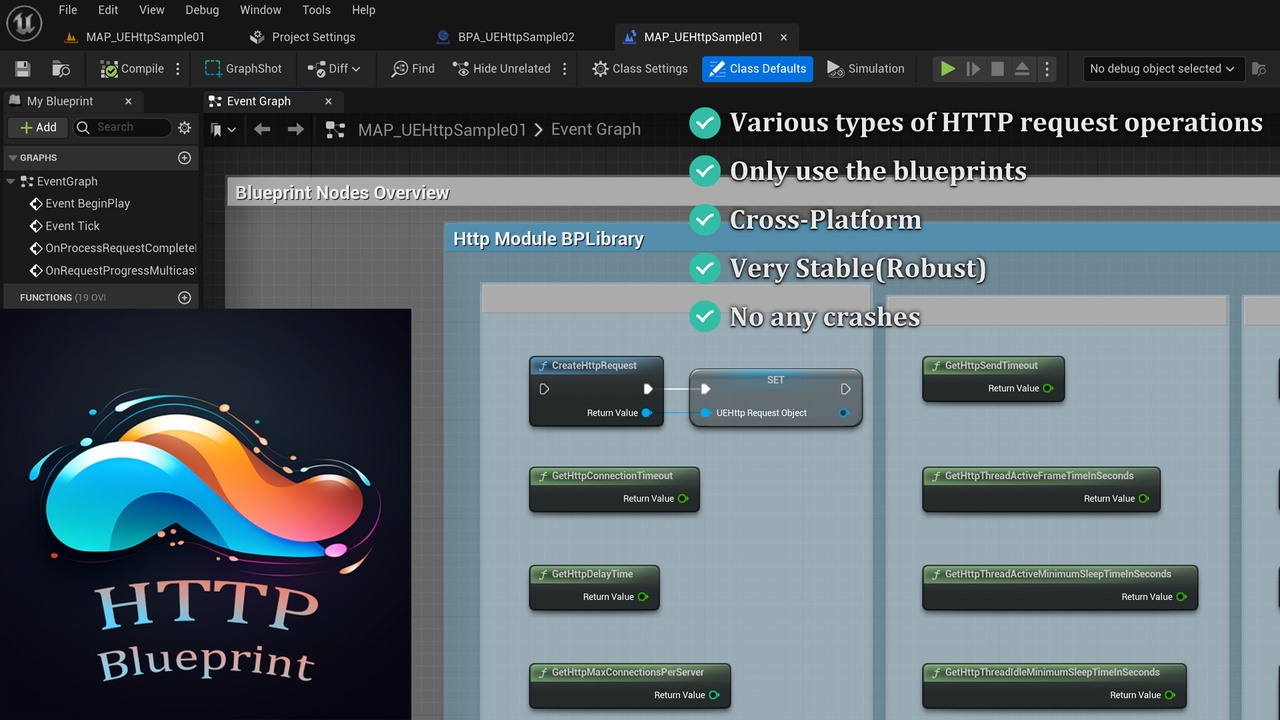Open the Window menu
This screenshot has height=720, width=1280.
(x=261, y=10)
